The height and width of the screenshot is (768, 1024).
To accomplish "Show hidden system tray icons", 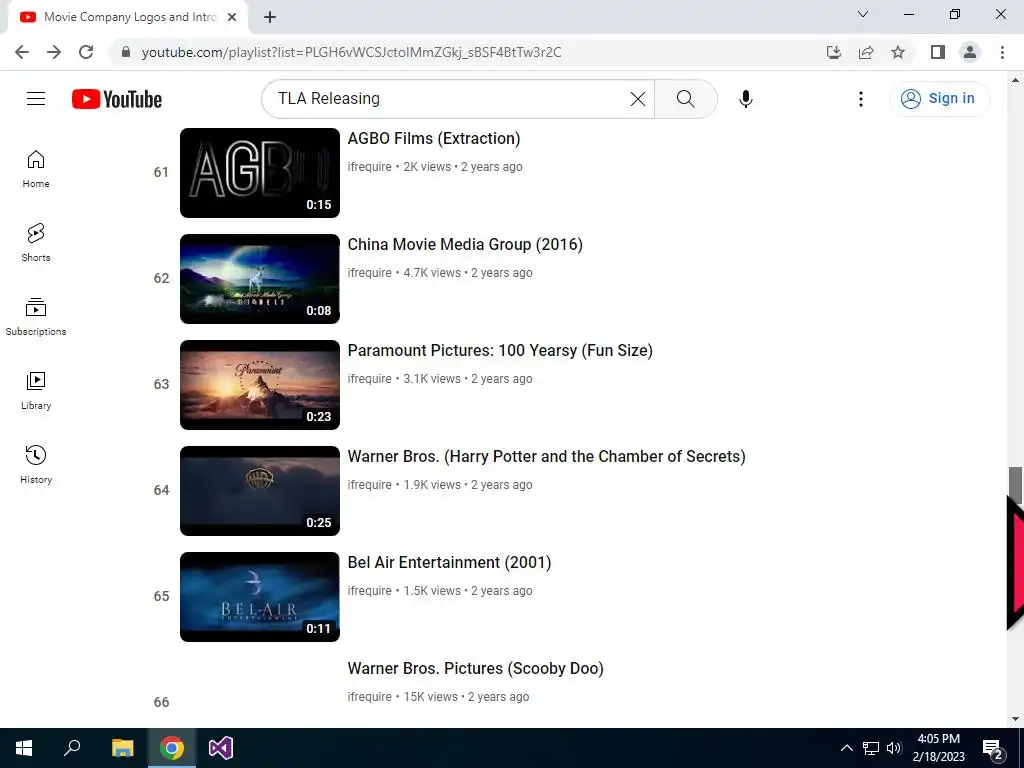I will [x=846, y=748].
